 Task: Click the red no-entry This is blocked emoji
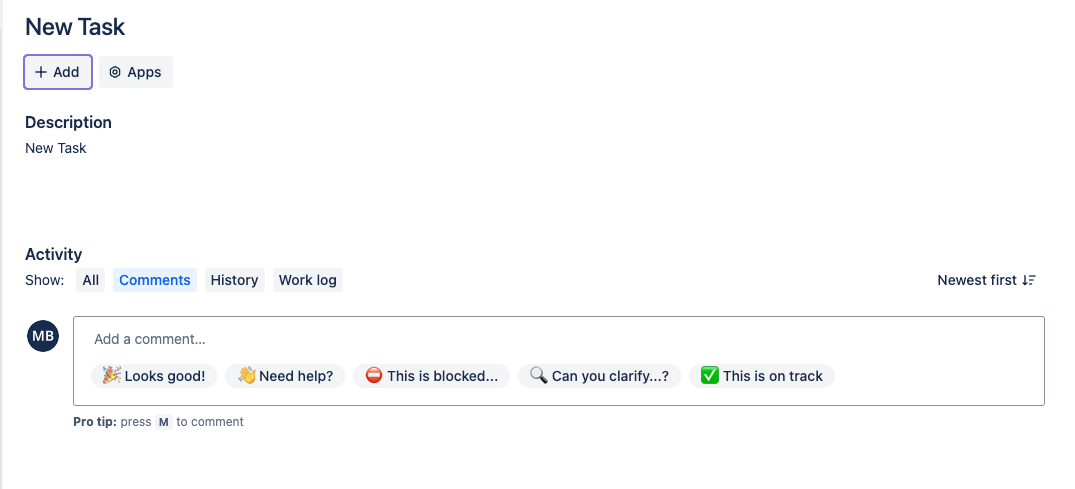374,376
